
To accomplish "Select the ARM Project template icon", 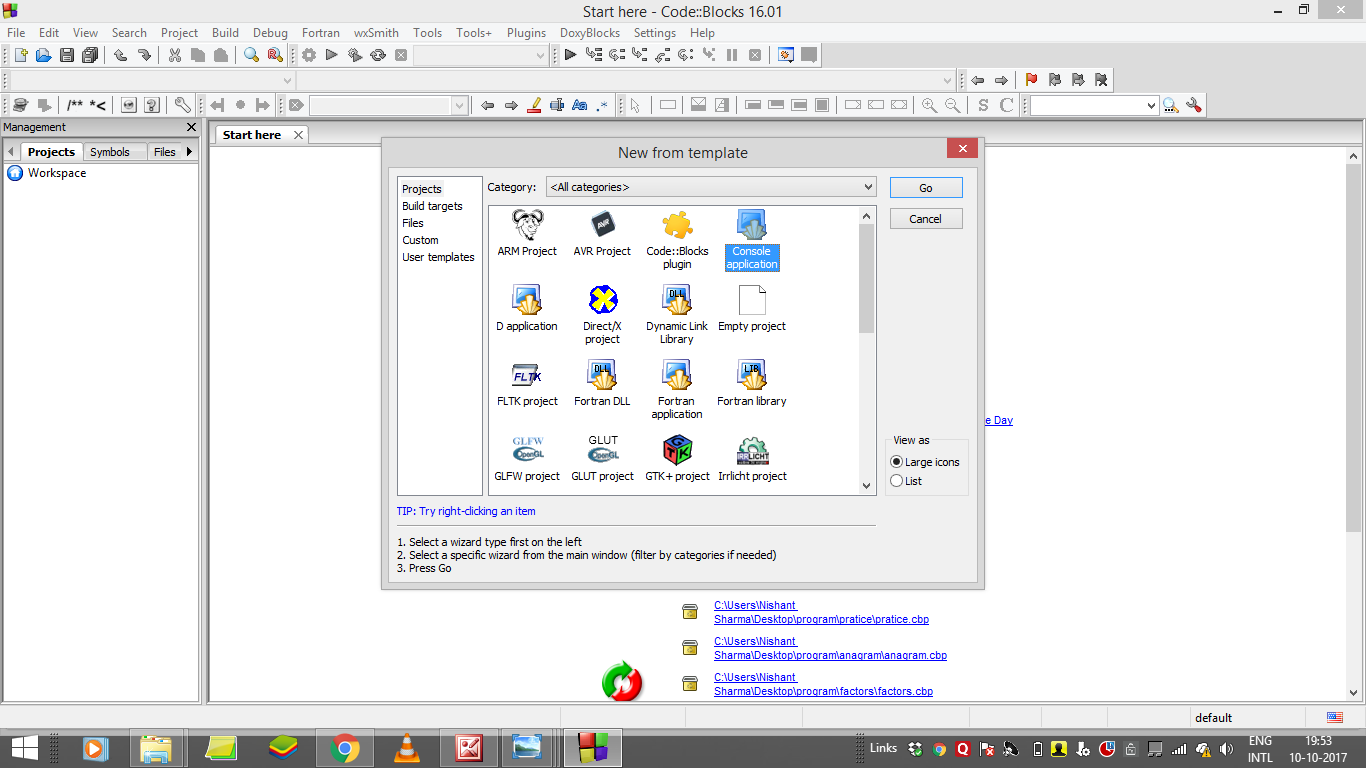I will click(527, 234).
